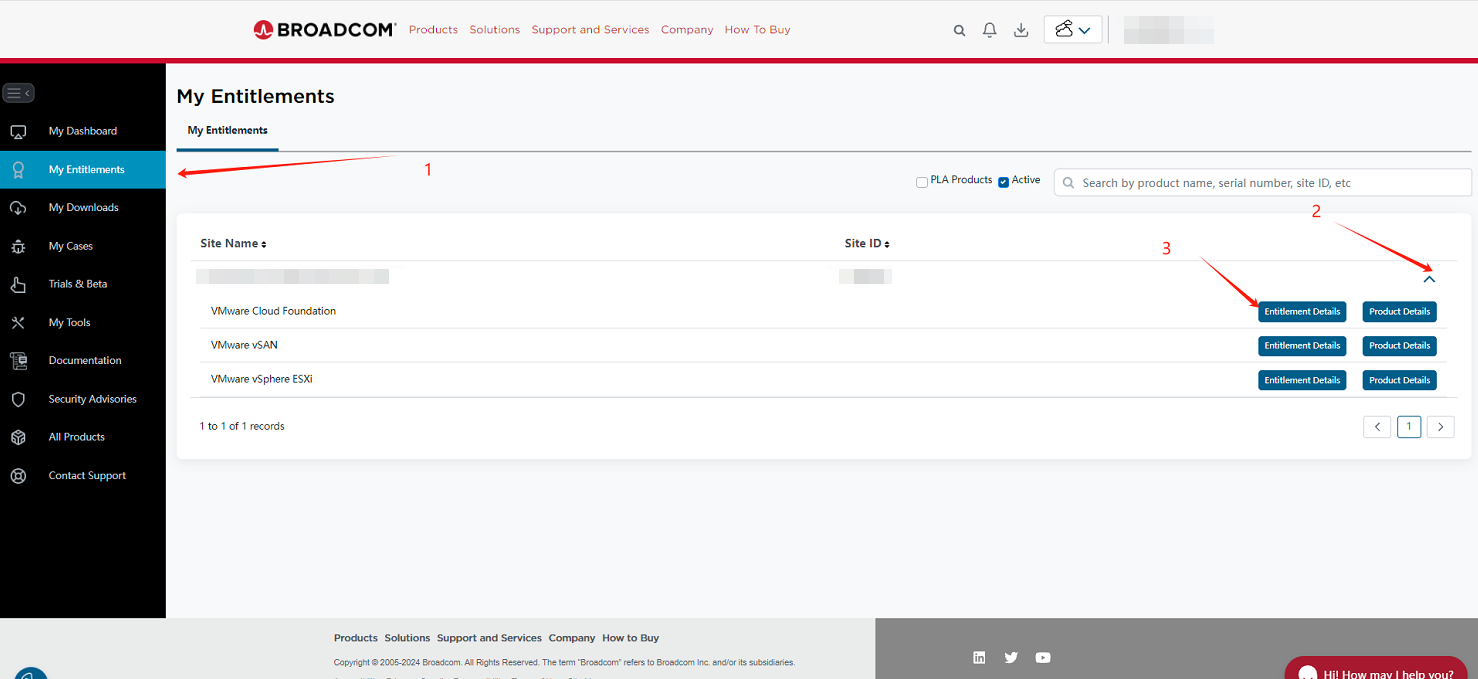Click footer Company link
Viewport: 1478px width, 679px height.
(572, 638)
